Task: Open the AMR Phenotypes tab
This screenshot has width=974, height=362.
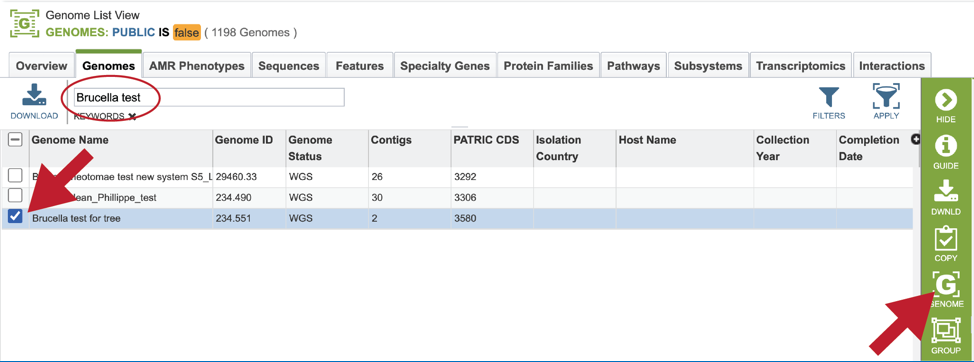Action: (197, 66)
